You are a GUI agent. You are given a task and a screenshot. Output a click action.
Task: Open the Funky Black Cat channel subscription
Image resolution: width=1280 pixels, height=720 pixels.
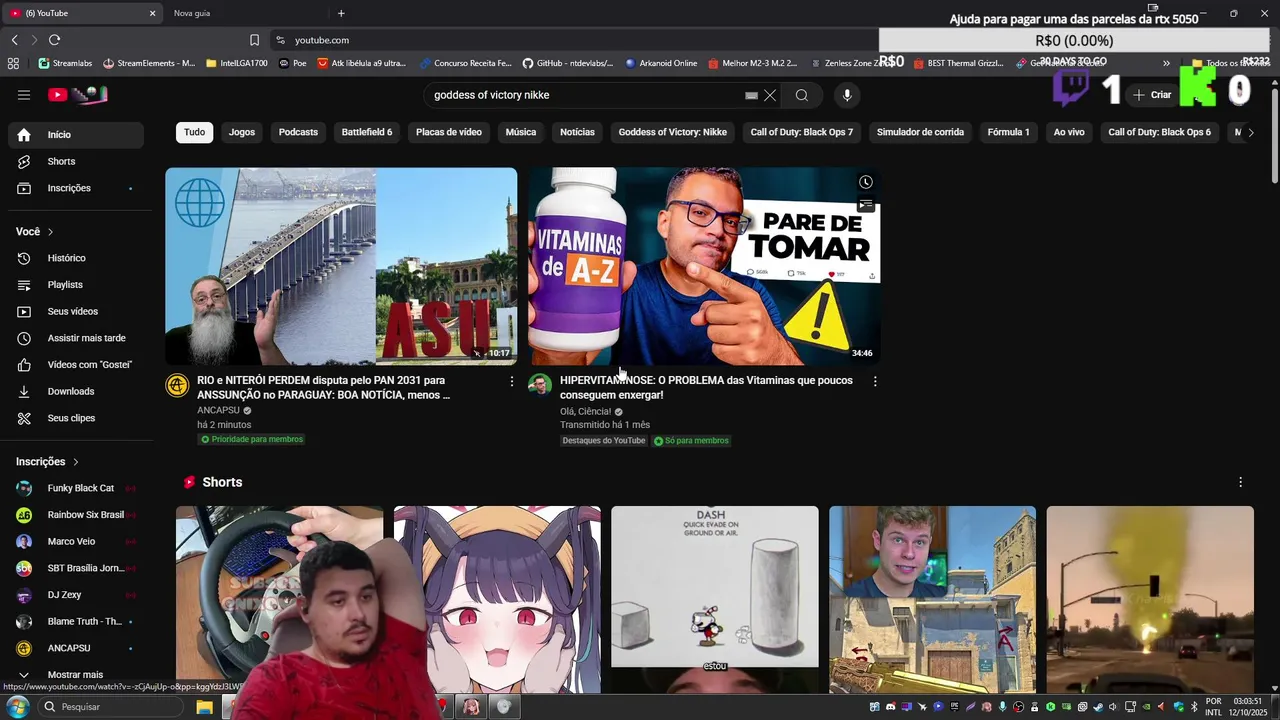coord(76,488)
